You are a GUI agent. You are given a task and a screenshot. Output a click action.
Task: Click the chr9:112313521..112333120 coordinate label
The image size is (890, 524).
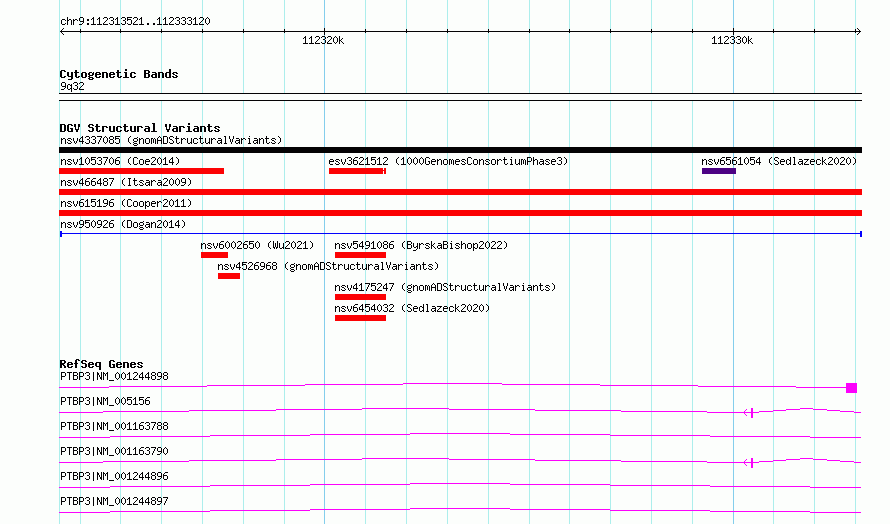[x=135, y=21]
